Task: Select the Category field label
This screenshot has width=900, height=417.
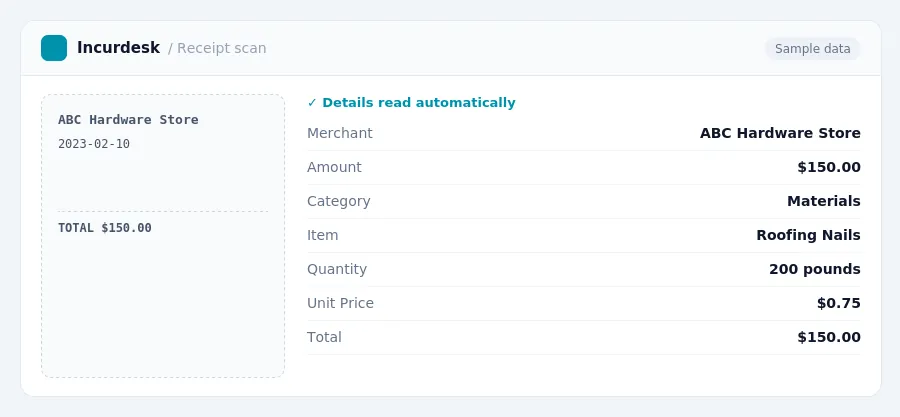Action: (339, 201)
